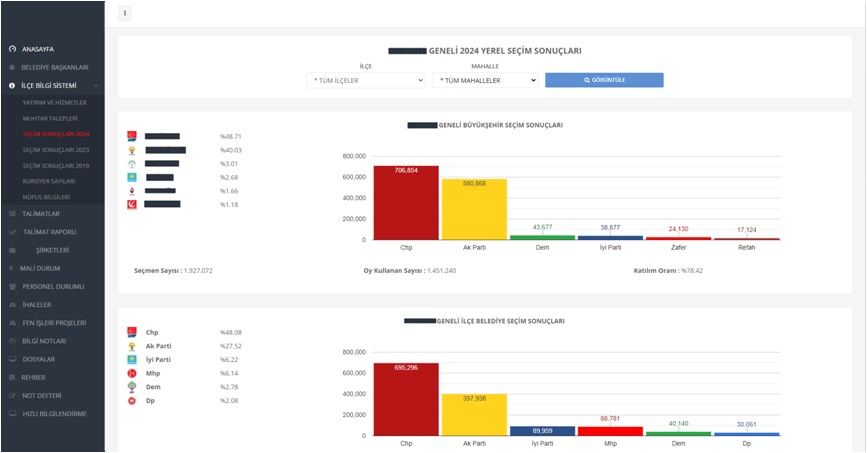Click the Talimat Raporu chart icon
Viewport: 867px width, 453px height.
(12, 232)
